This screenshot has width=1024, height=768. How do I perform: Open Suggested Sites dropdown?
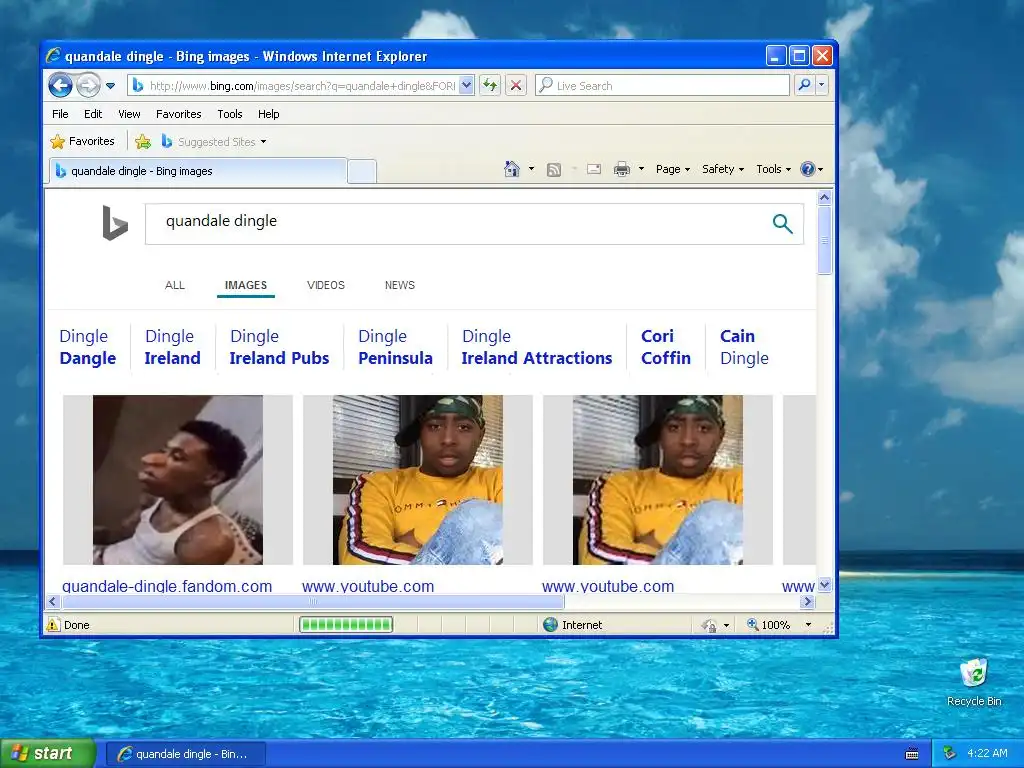[x=214, y=141]
